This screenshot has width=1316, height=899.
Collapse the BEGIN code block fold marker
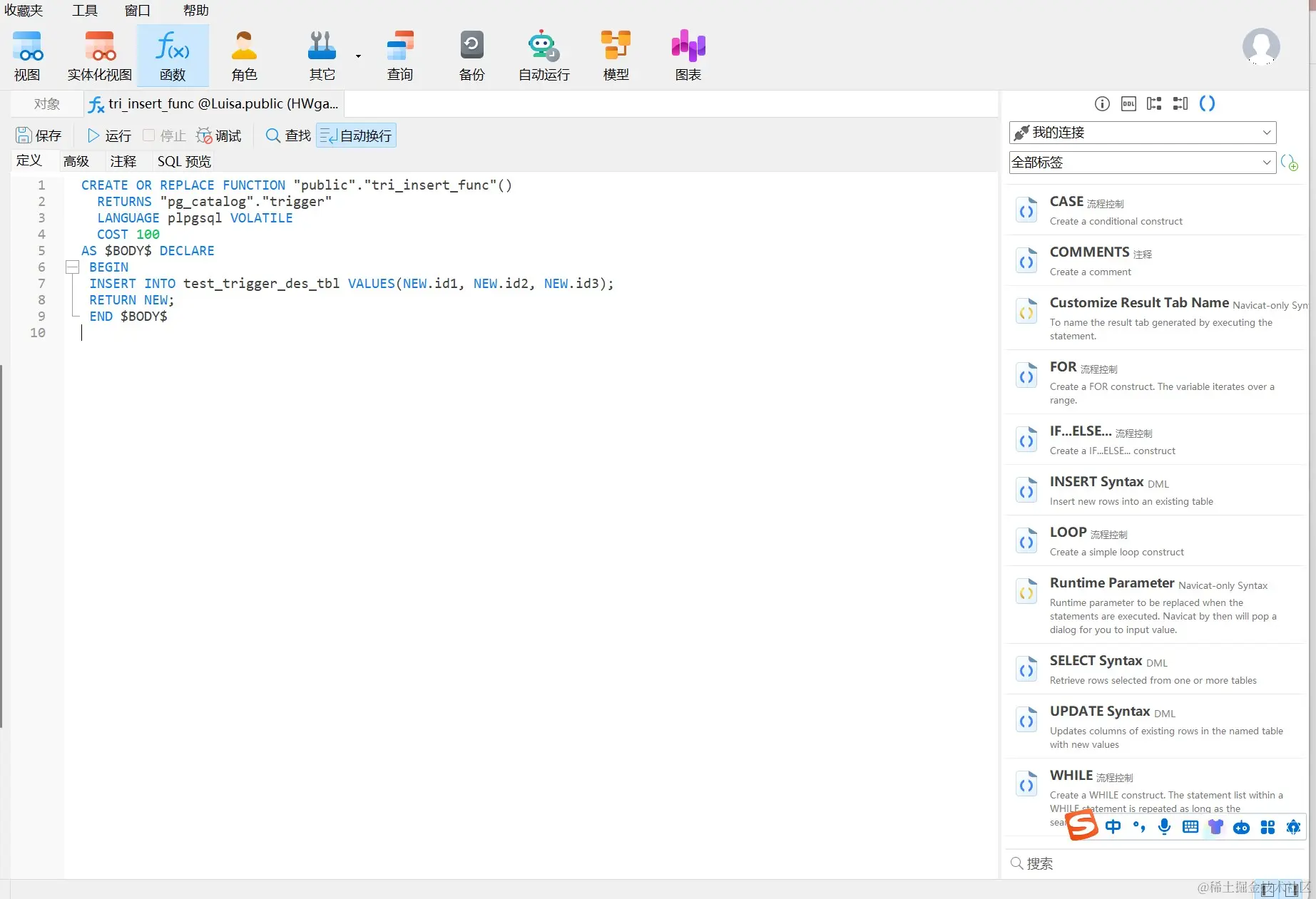(x=72, y=267)
